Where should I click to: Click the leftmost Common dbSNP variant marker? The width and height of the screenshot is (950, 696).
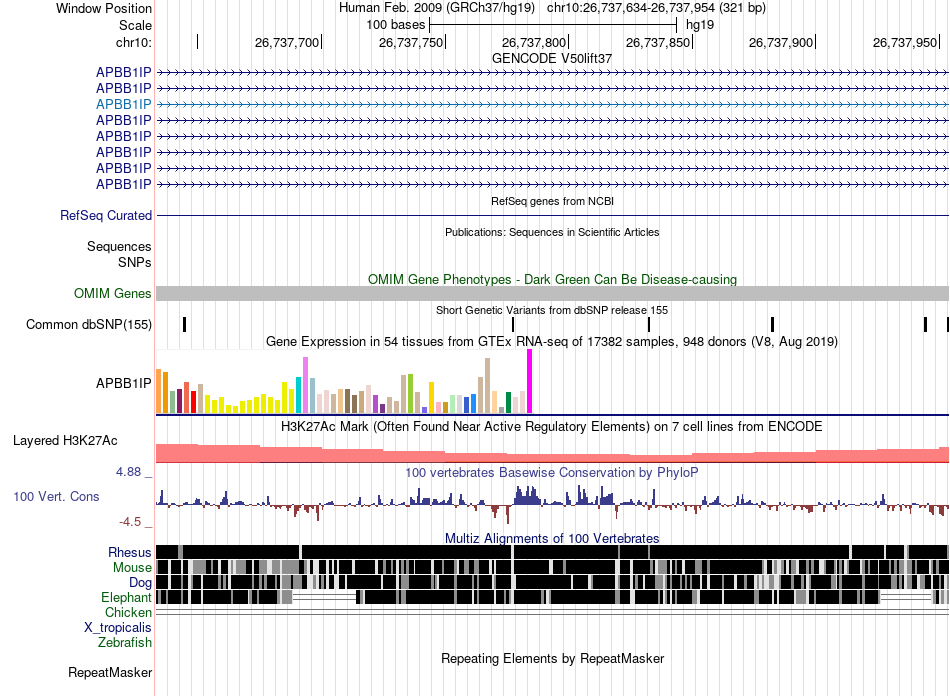tap(185, 325)
